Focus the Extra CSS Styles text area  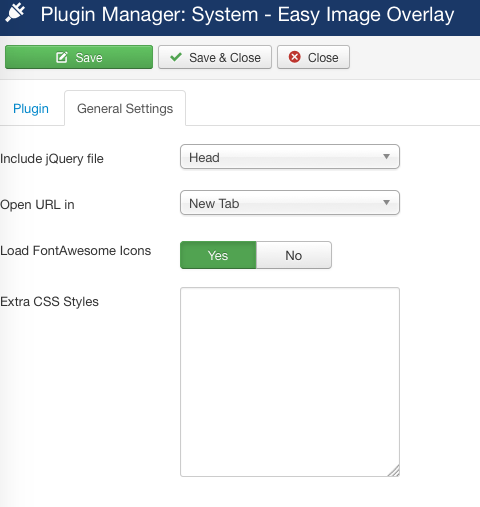290,382
